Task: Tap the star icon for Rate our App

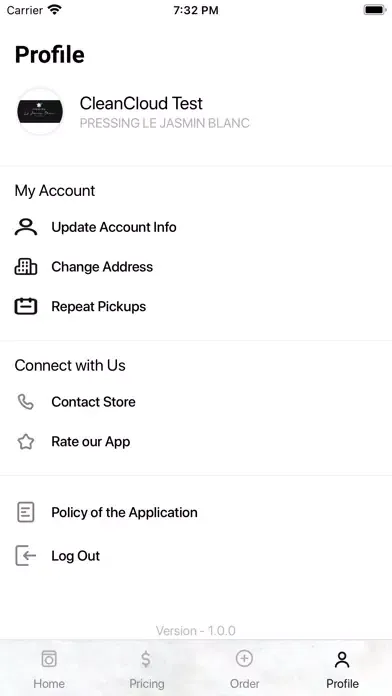Action: coord(26,442)
